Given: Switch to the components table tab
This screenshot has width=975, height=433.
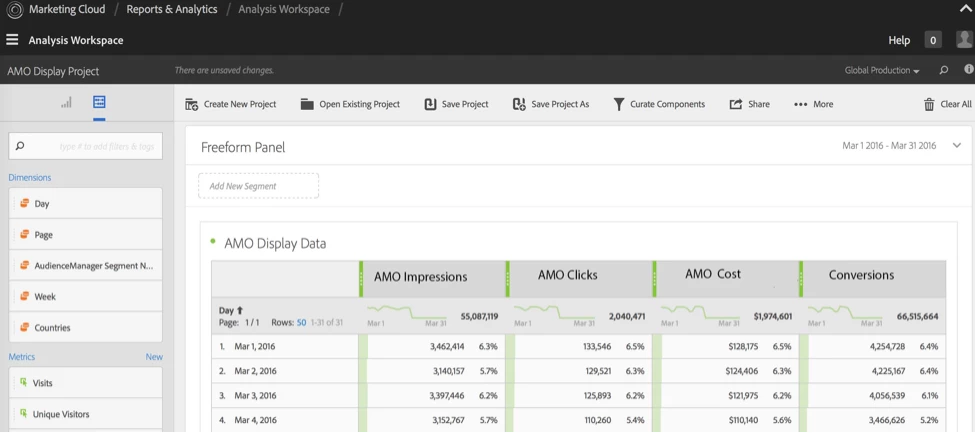Looking at the screenshot, I should pos(99,102).
